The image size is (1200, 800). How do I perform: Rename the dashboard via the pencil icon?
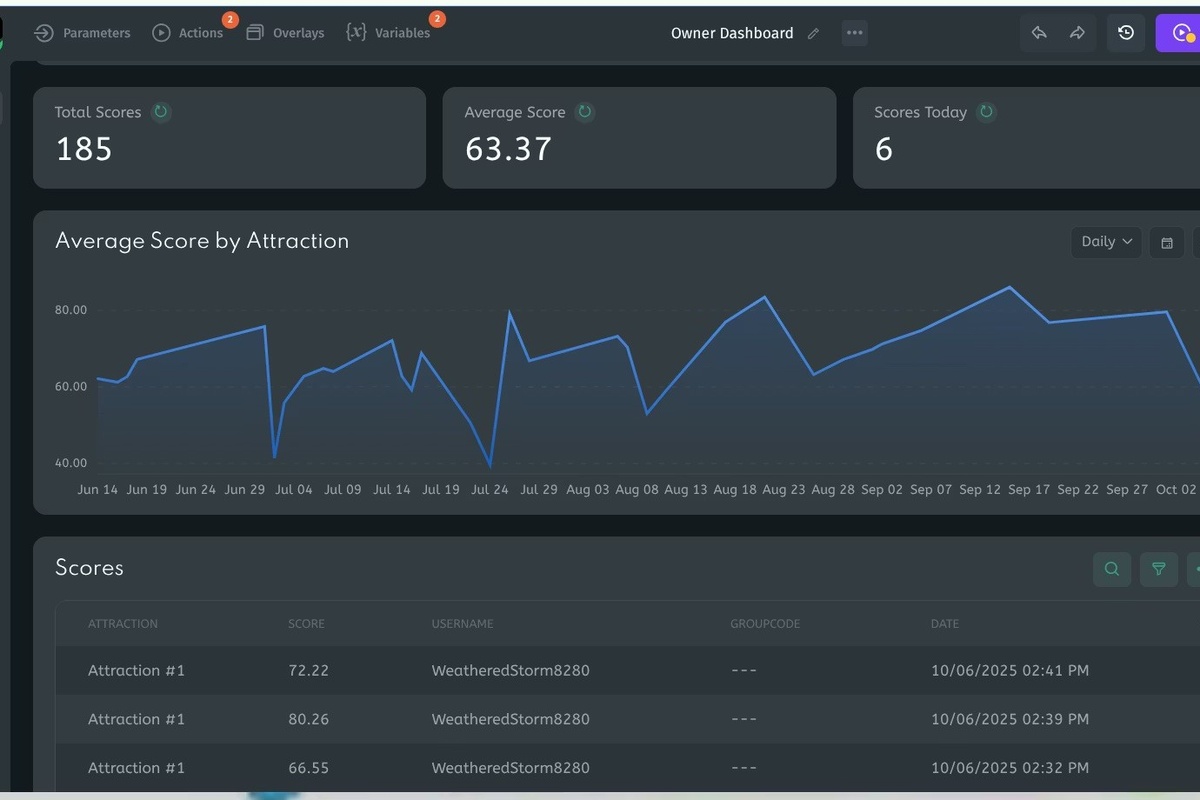pyautogui.click(x=813, y=33)
